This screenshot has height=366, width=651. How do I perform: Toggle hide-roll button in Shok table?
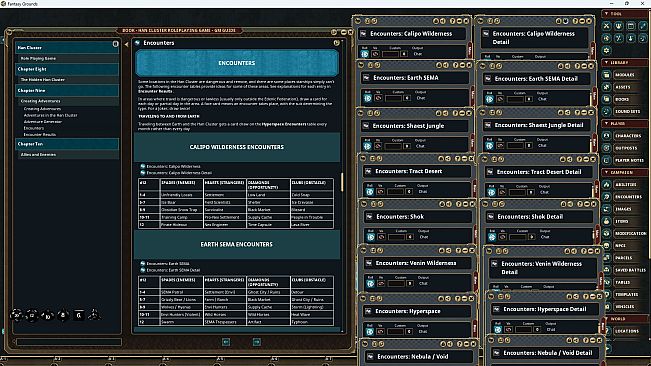point(381,237)
